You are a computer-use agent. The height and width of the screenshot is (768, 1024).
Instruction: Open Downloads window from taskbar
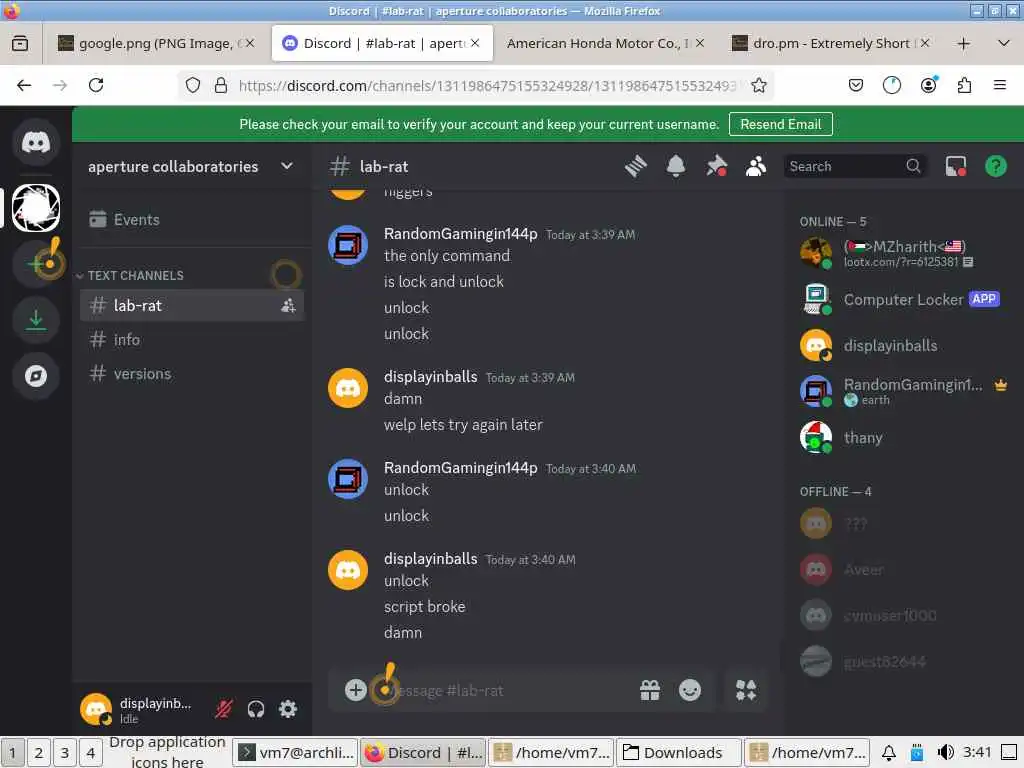[x=679, y=753]
